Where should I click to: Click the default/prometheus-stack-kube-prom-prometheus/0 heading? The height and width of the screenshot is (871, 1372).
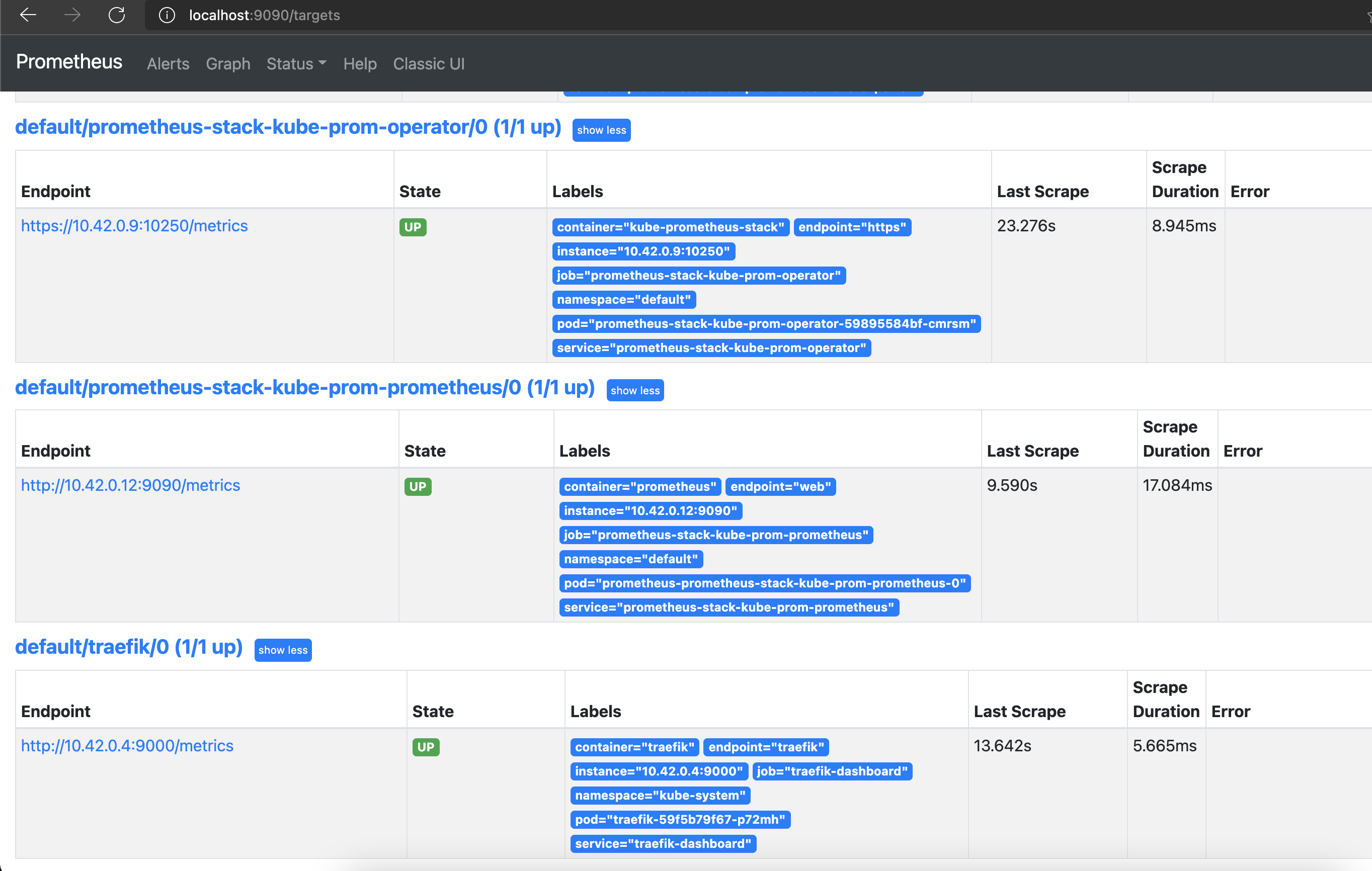[305, 387]
